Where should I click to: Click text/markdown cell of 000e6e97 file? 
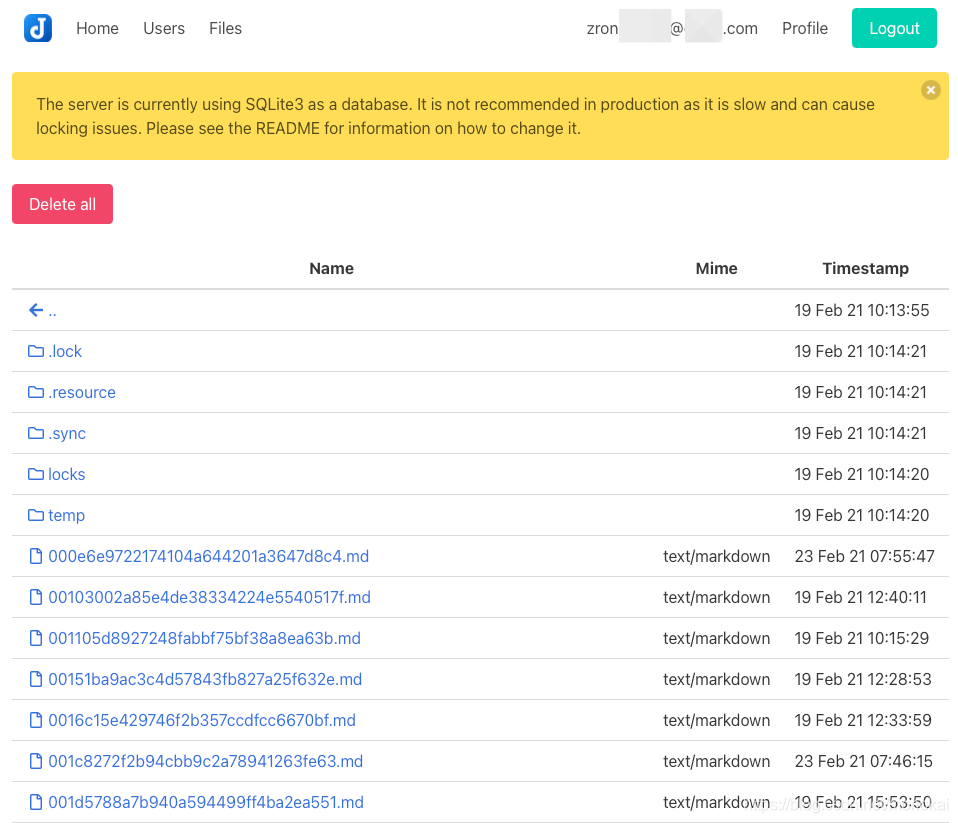[x=716, y=556]
